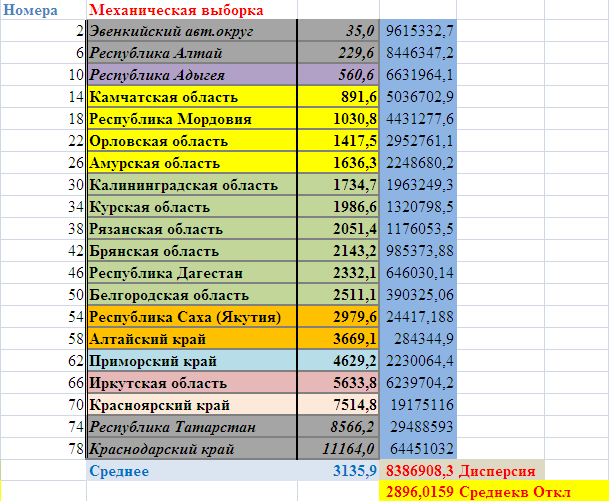Select the value 4629,2 cell

[339, 361]
